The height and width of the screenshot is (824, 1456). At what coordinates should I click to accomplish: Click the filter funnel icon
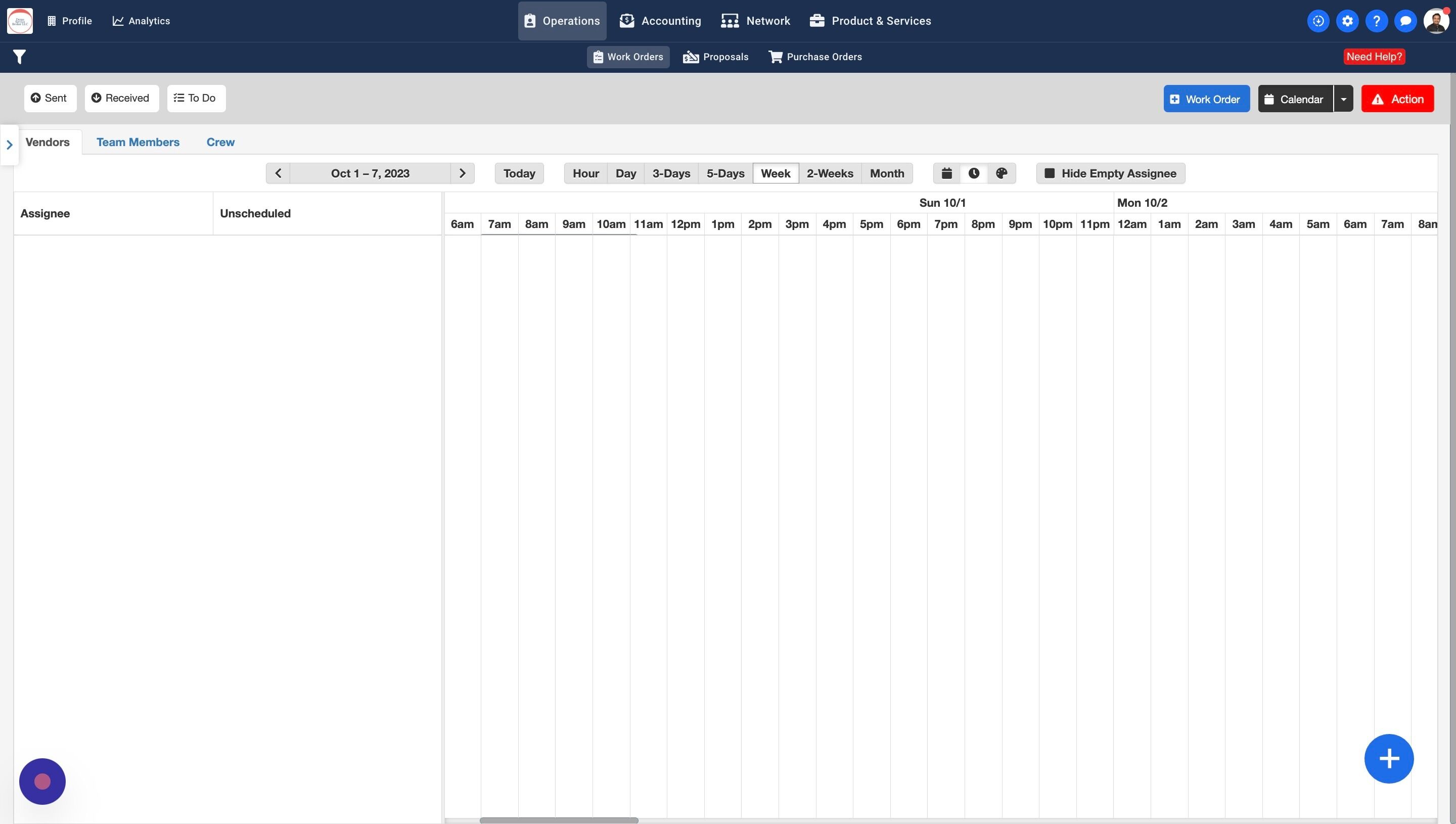[x=19, y=57]
